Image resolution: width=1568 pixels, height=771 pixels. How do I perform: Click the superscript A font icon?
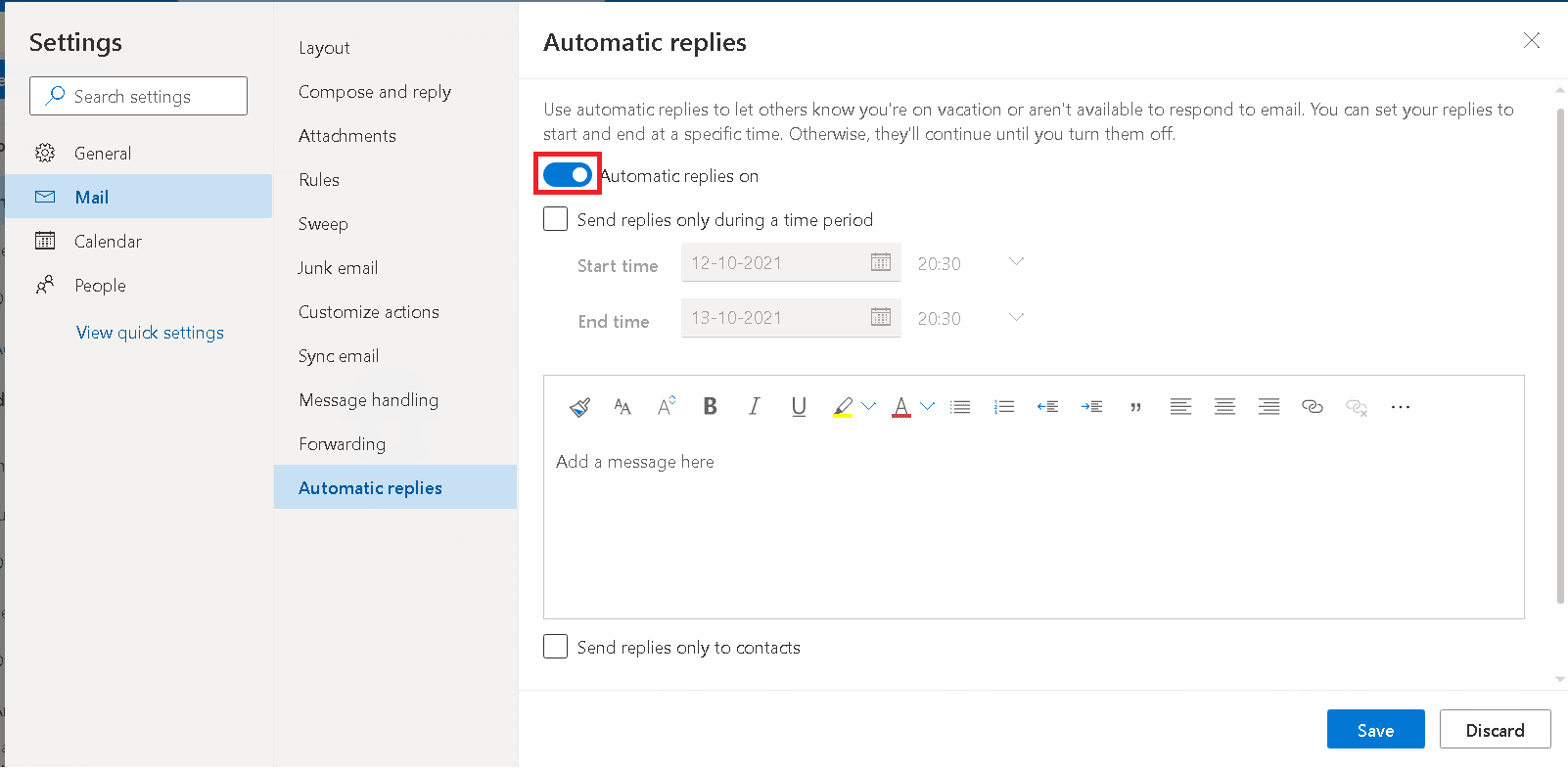tap(667, 407)
